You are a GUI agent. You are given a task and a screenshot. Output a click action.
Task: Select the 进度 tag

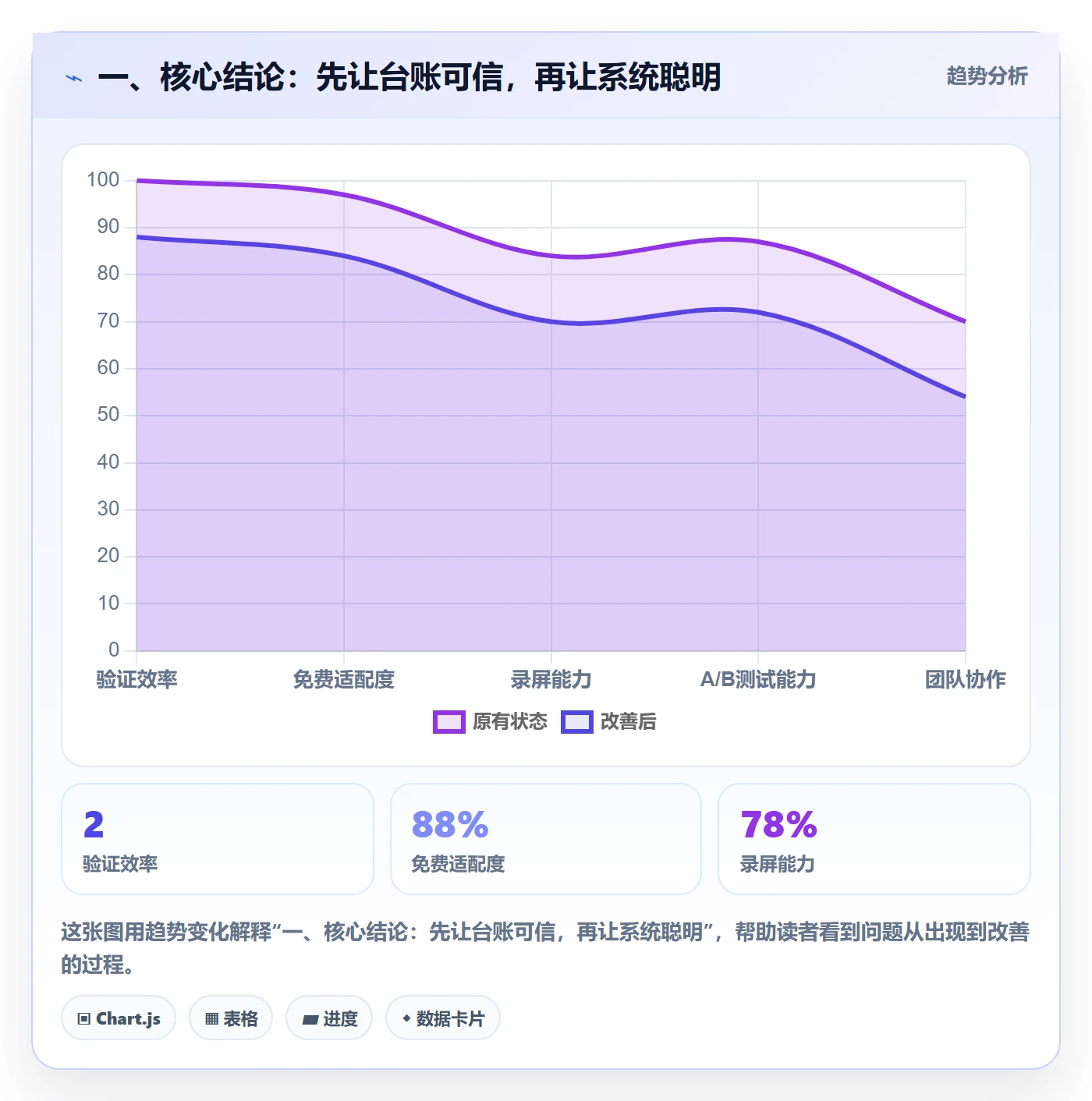[329, 1018]
